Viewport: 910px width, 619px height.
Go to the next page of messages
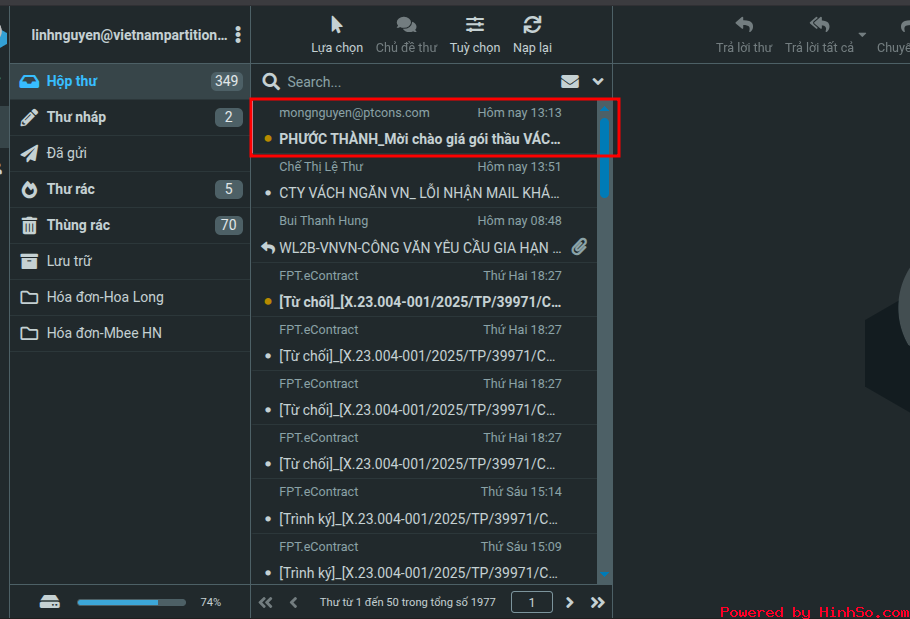pyautogui.click(x=570, y=602)
